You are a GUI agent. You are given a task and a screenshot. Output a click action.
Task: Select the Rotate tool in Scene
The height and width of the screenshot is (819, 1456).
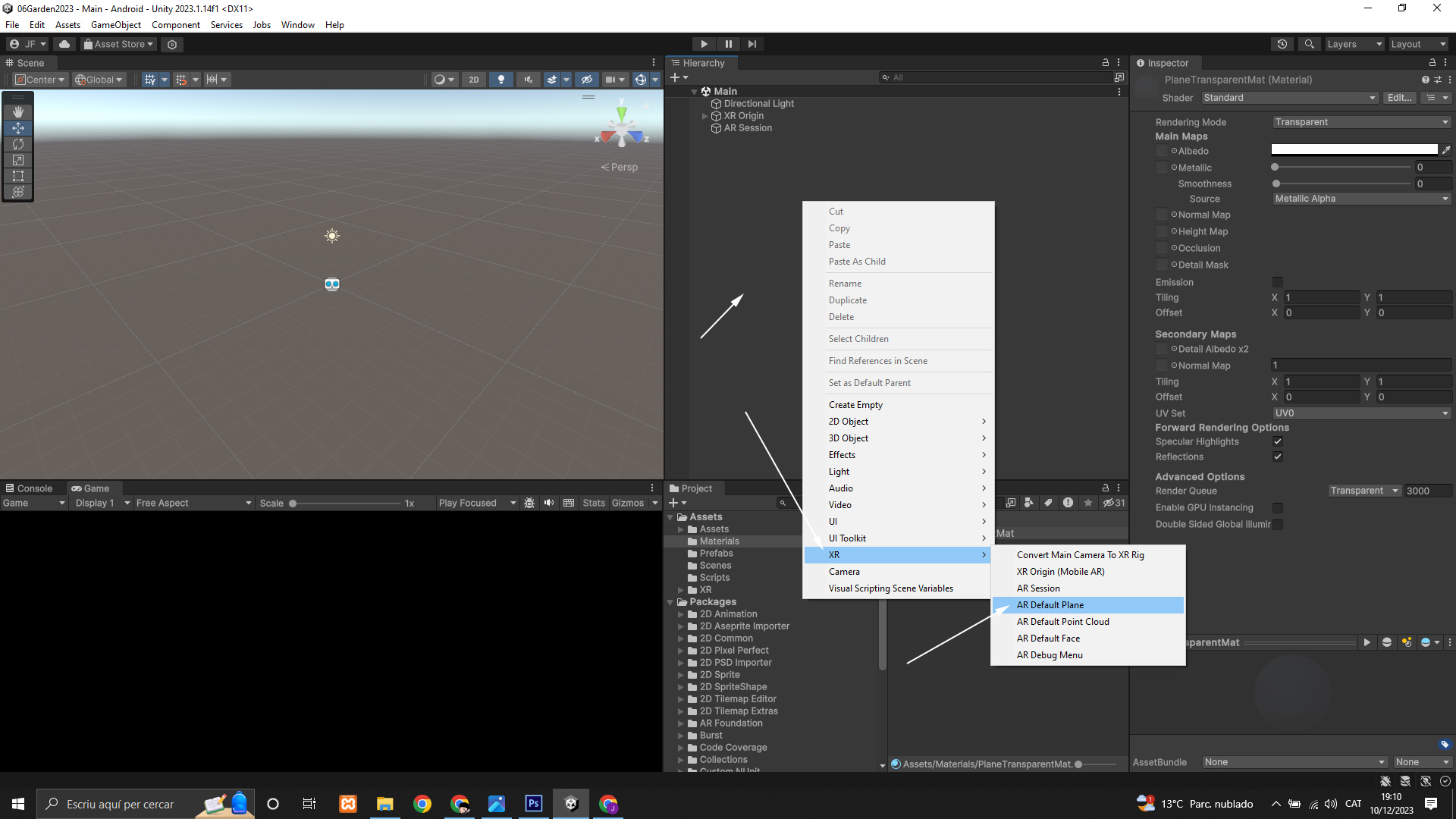click(18, 144)
